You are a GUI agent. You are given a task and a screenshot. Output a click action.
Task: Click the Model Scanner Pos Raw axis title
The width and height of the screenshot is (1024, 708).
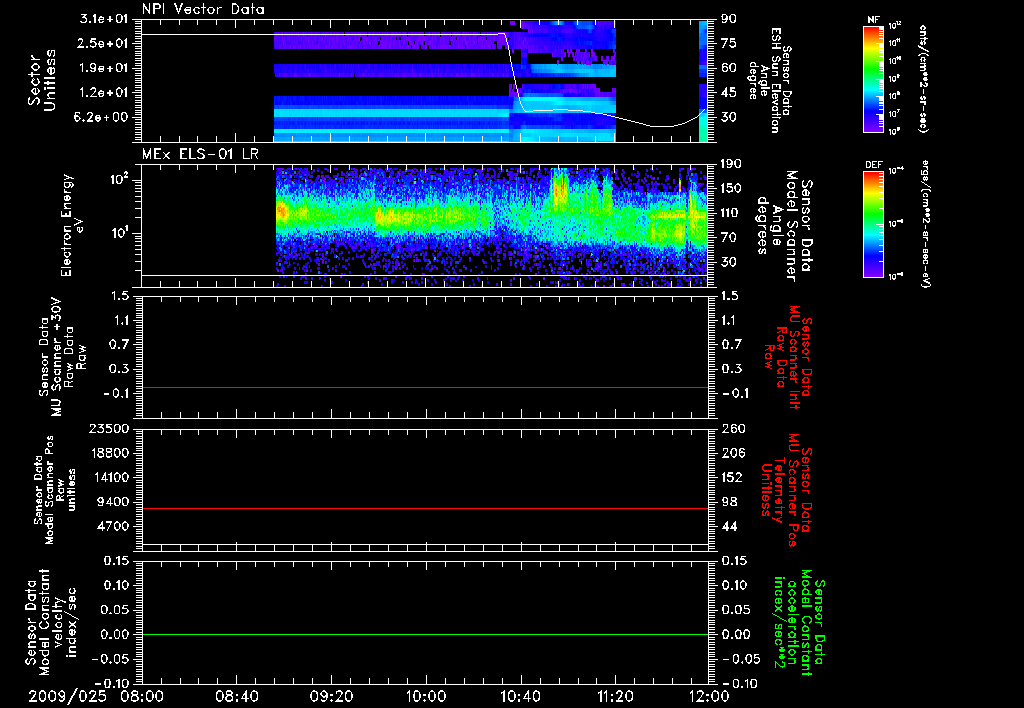(x=55, y=490)
